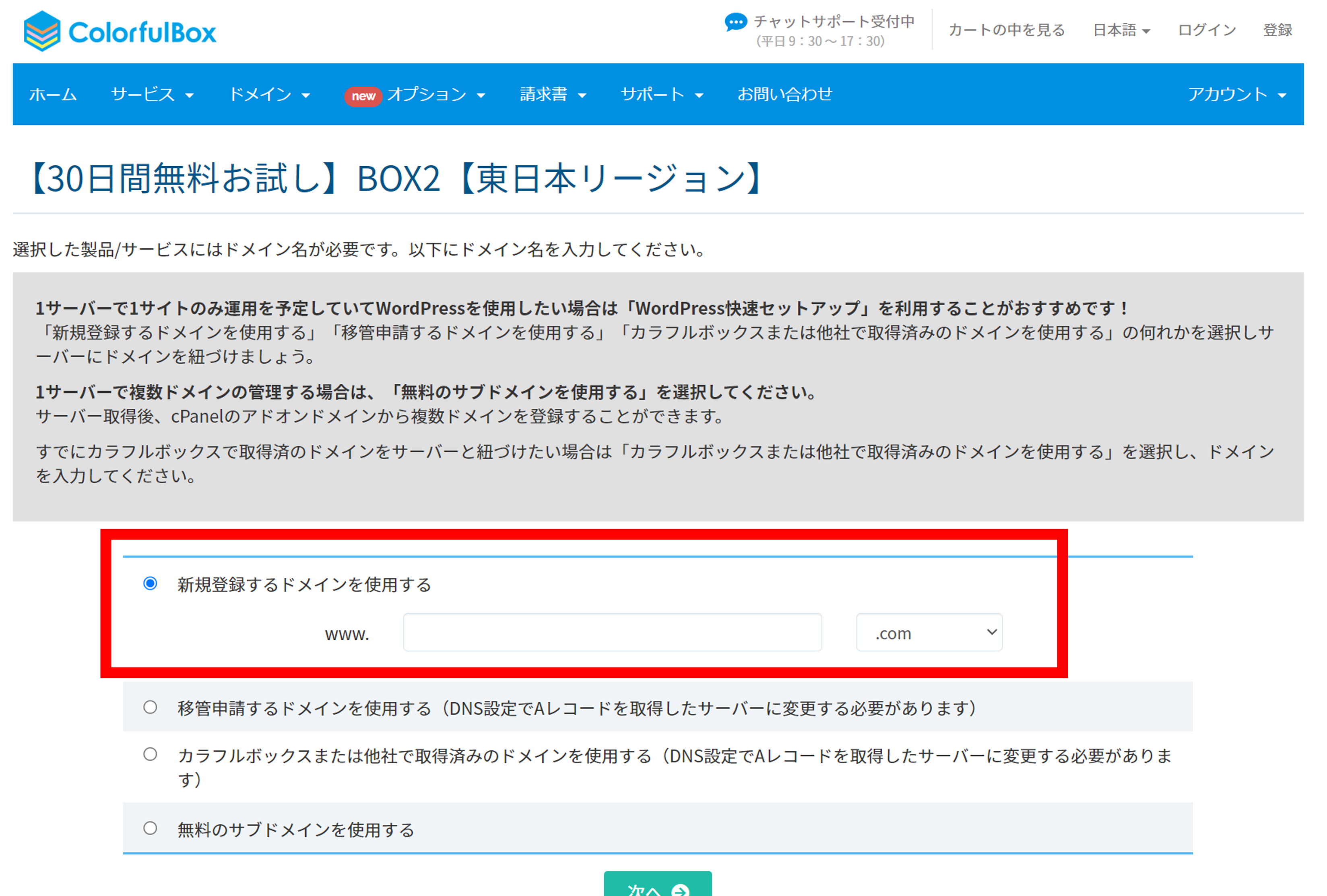1327x896 pixels.
Task: Expand the サポート menu
Action: [x=662, y=94]
